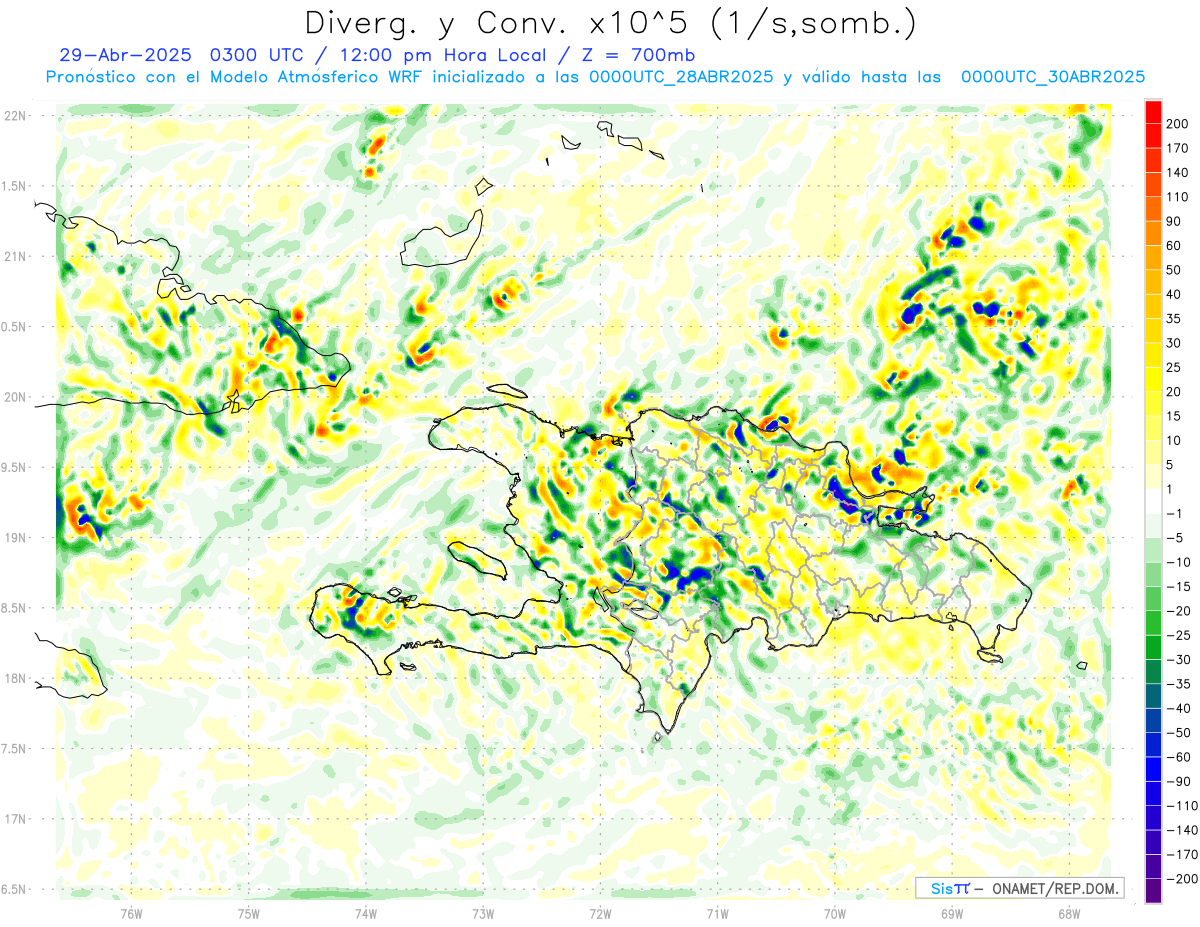This screenshot has width=1200, height=927.
Task: Select the date text '29-Abr-2025'
Action: coord(127,55)
